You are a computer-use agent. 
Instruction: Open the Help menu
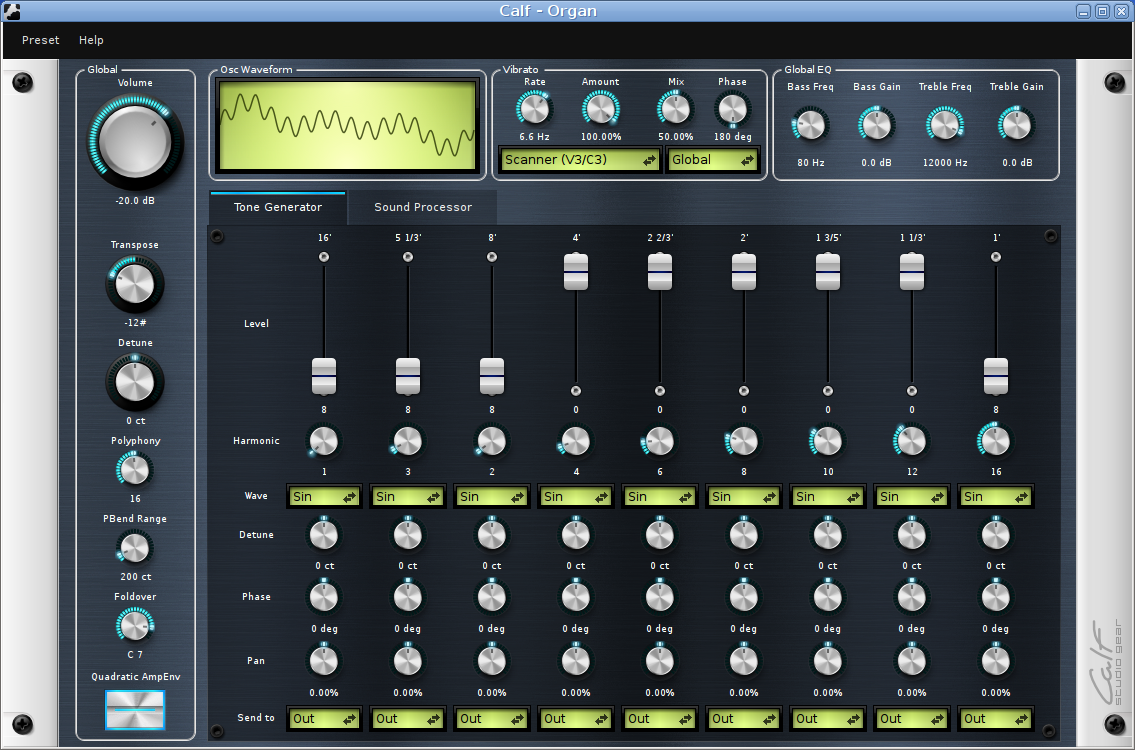[x=91, y=40]
